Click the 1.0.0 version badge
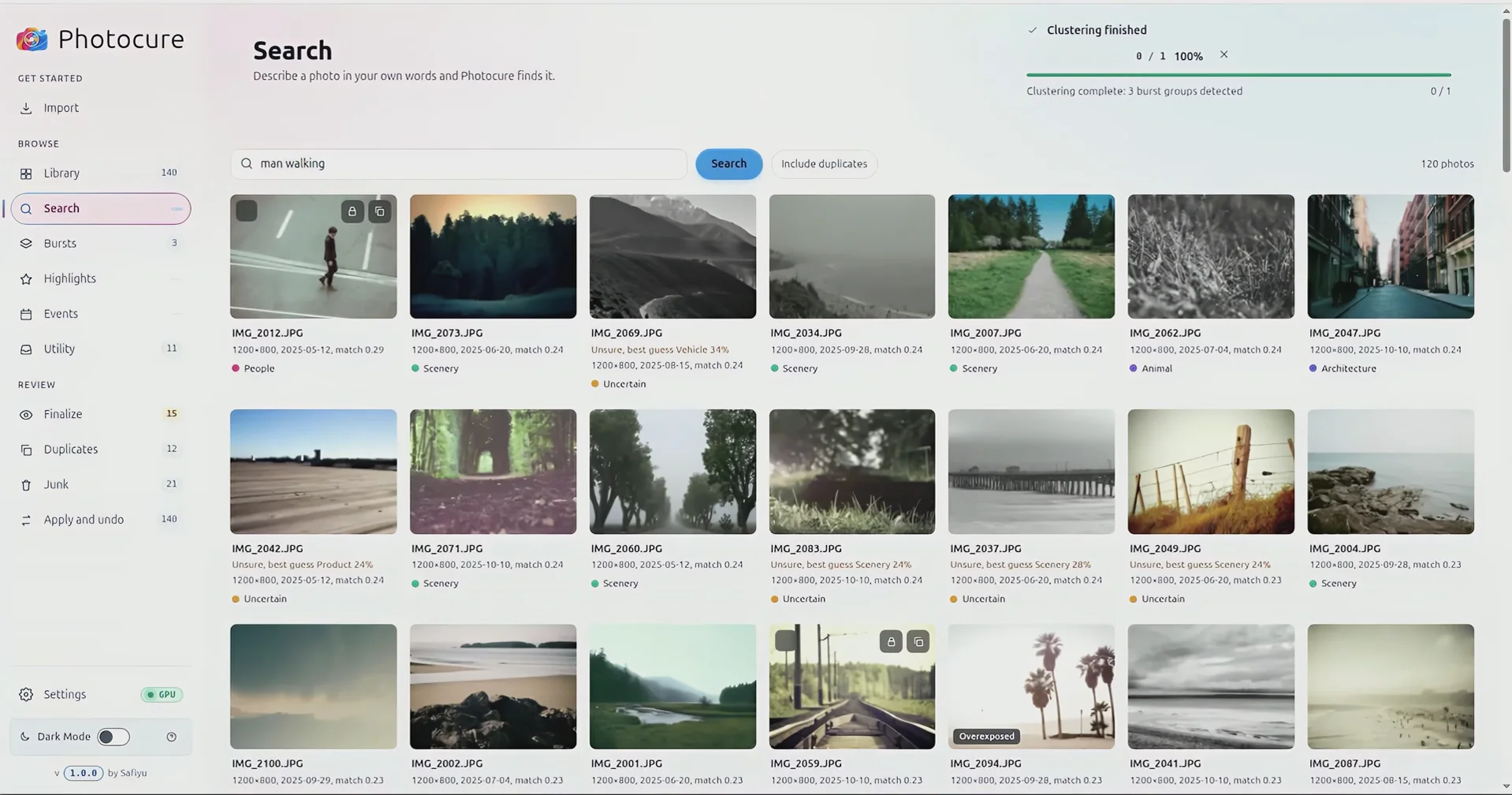 pyautogui.click(x=83, y=773)
